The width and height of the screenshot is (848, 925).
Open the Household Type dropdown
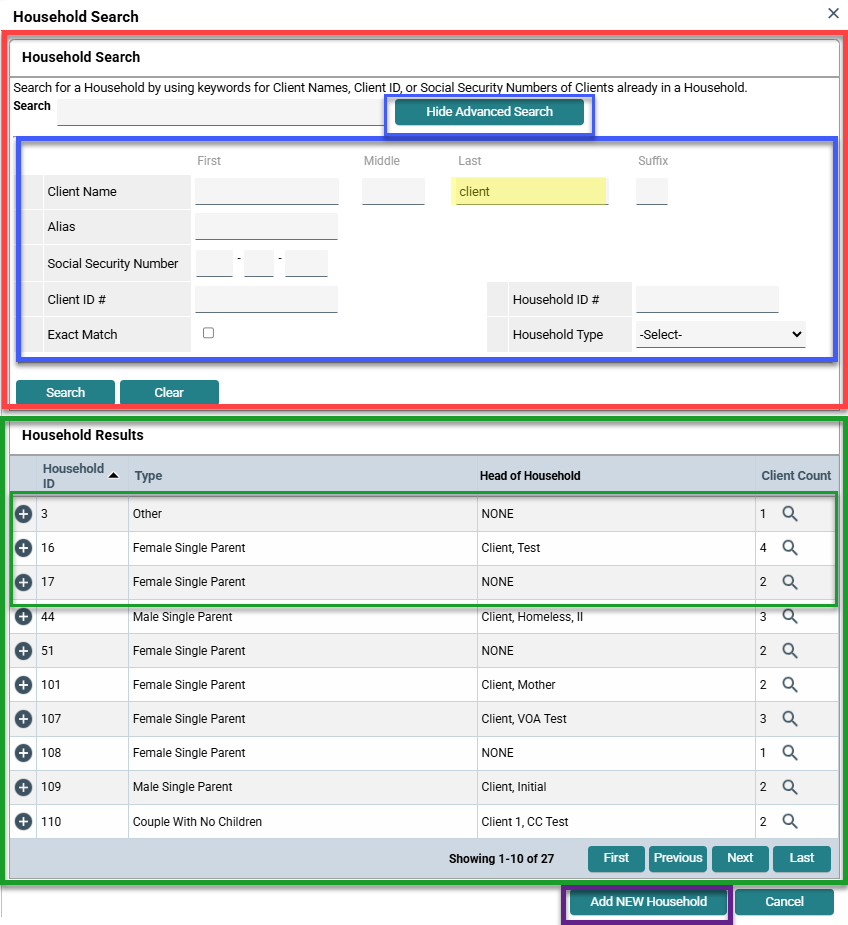[720, 335]
